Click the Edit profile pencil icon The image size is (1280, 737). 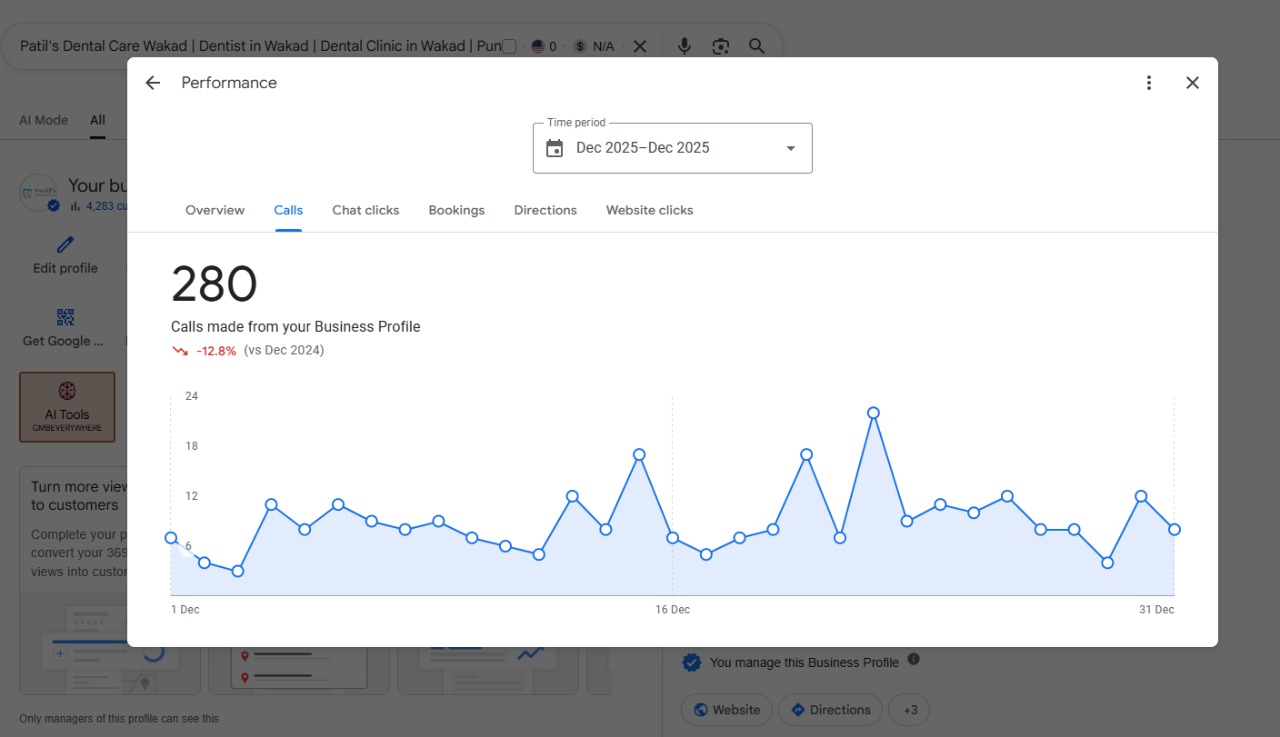tap(65, 244)
